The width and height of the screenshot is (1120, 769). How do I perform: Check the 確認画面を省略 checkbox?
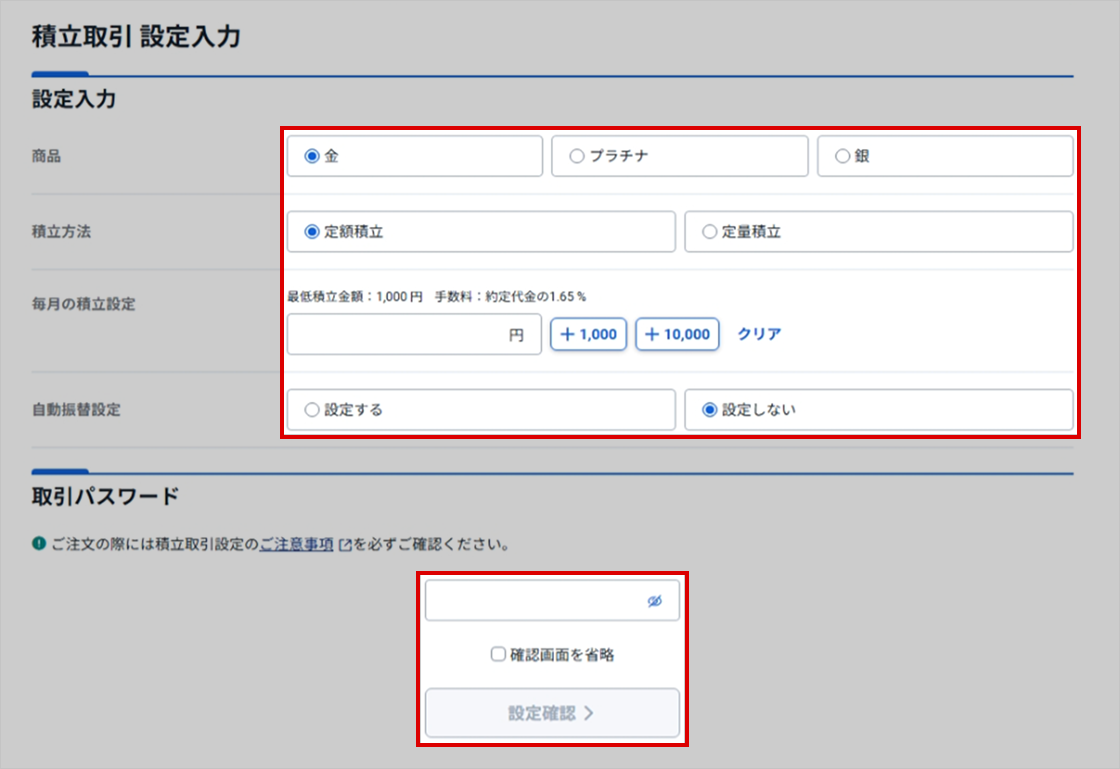tap(498, 655)
